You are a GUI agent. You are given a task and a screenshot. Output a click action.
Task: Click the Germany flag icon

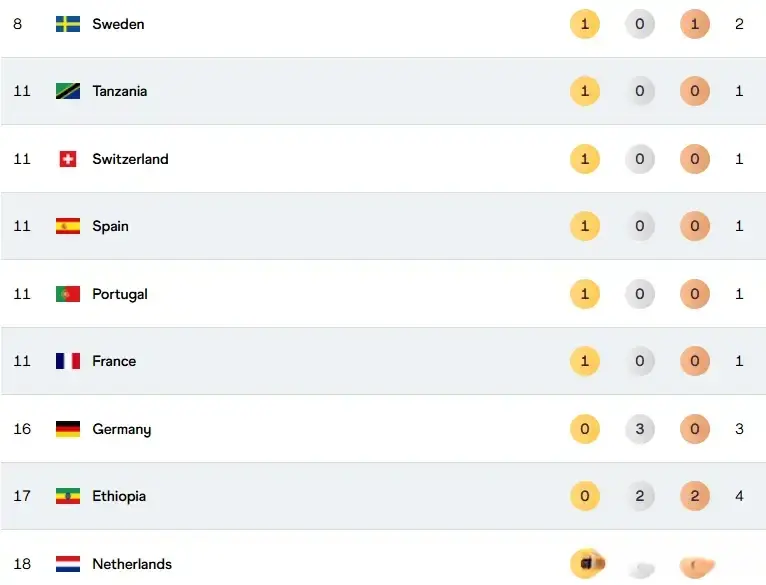pos(67,429)
